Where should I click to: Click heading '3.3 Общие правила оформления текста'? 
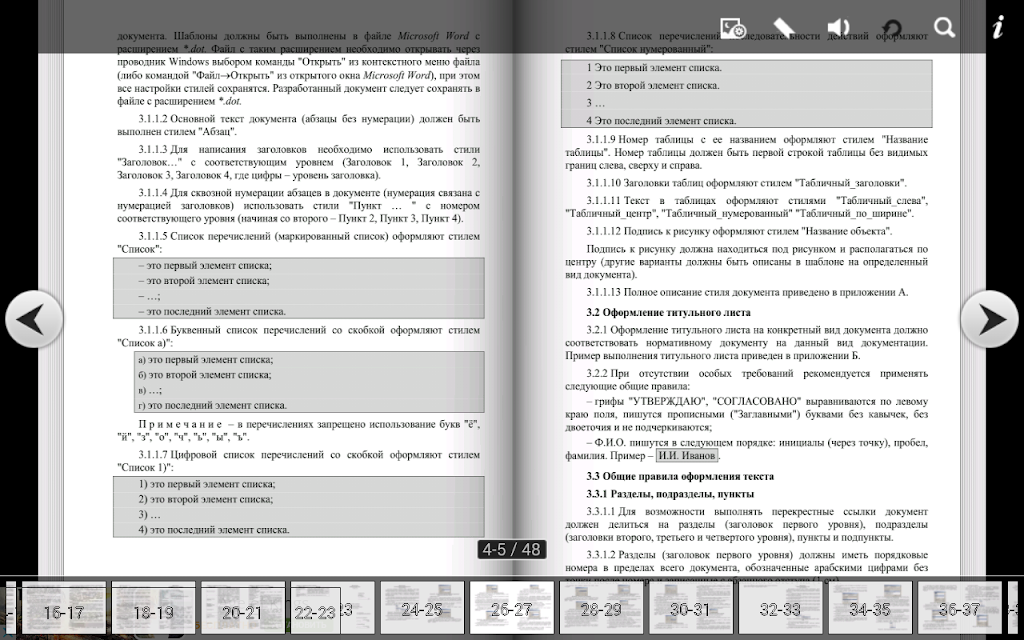pyautogui.click(x=680, y=476)
